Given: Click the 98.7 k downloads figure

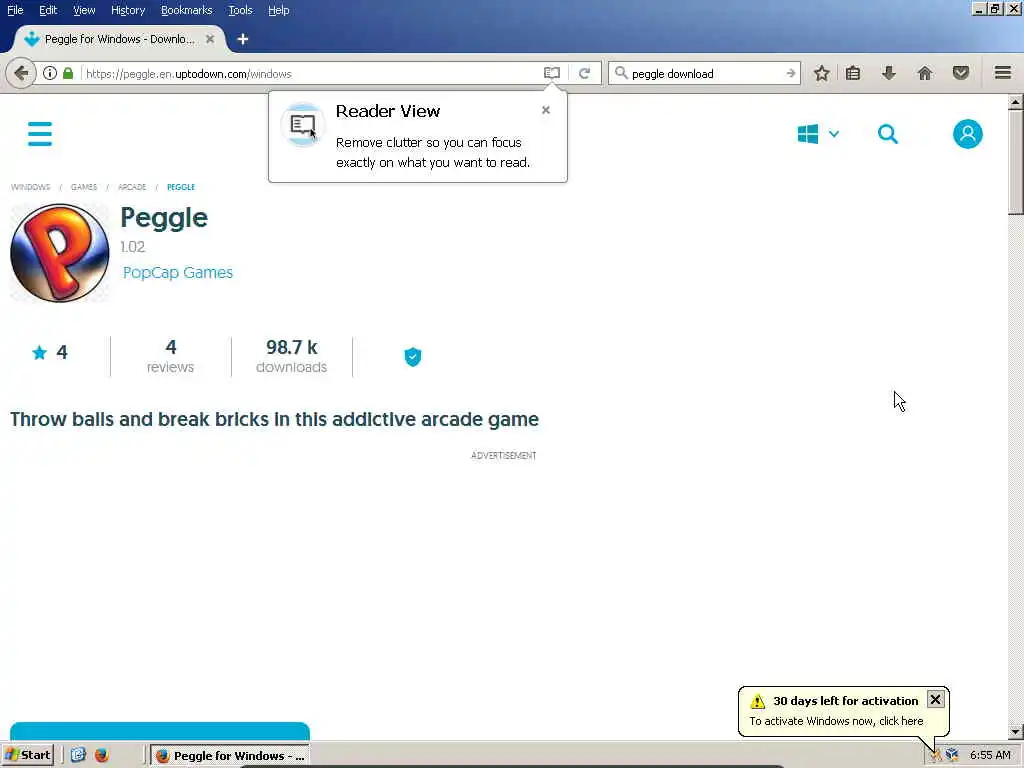Looking at the screenshot, I should 291,356.
